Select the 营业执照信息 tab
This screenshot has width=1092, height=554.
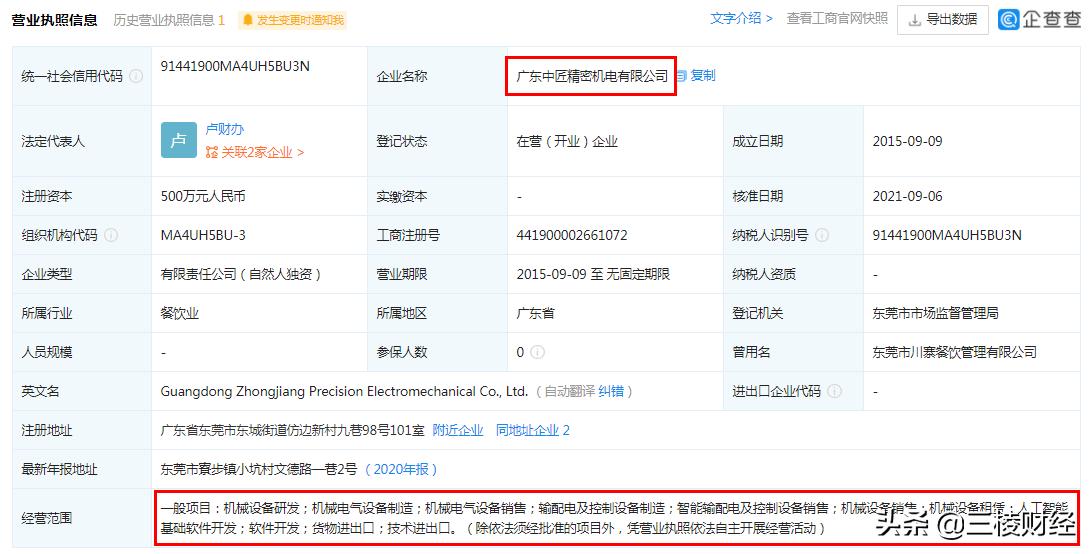click(54, 20)
